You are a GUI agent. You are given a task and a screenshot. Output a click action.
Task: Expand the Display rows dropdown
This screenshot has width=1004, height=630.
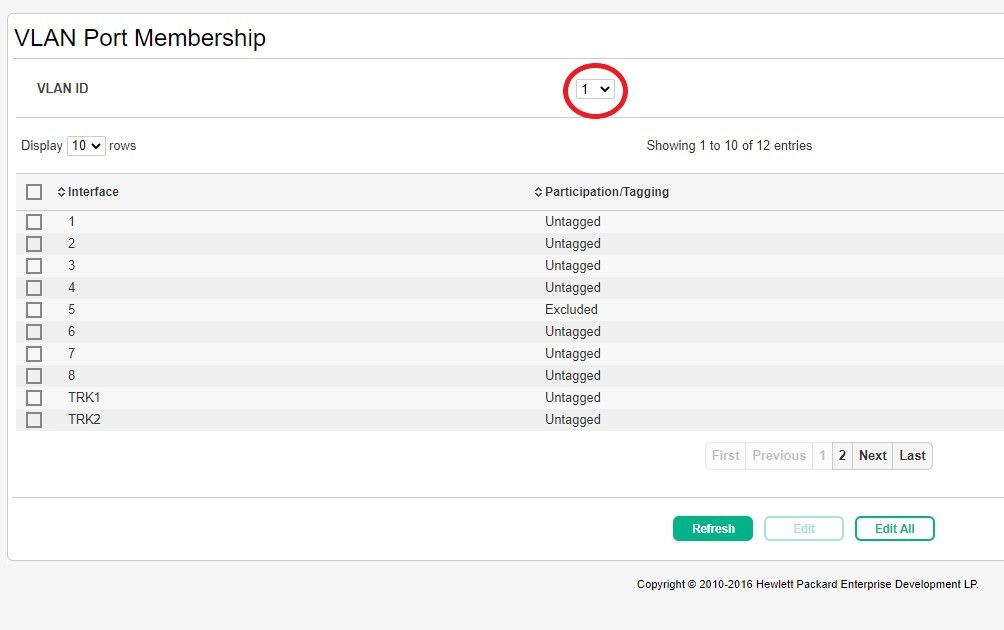pos(86,146)
